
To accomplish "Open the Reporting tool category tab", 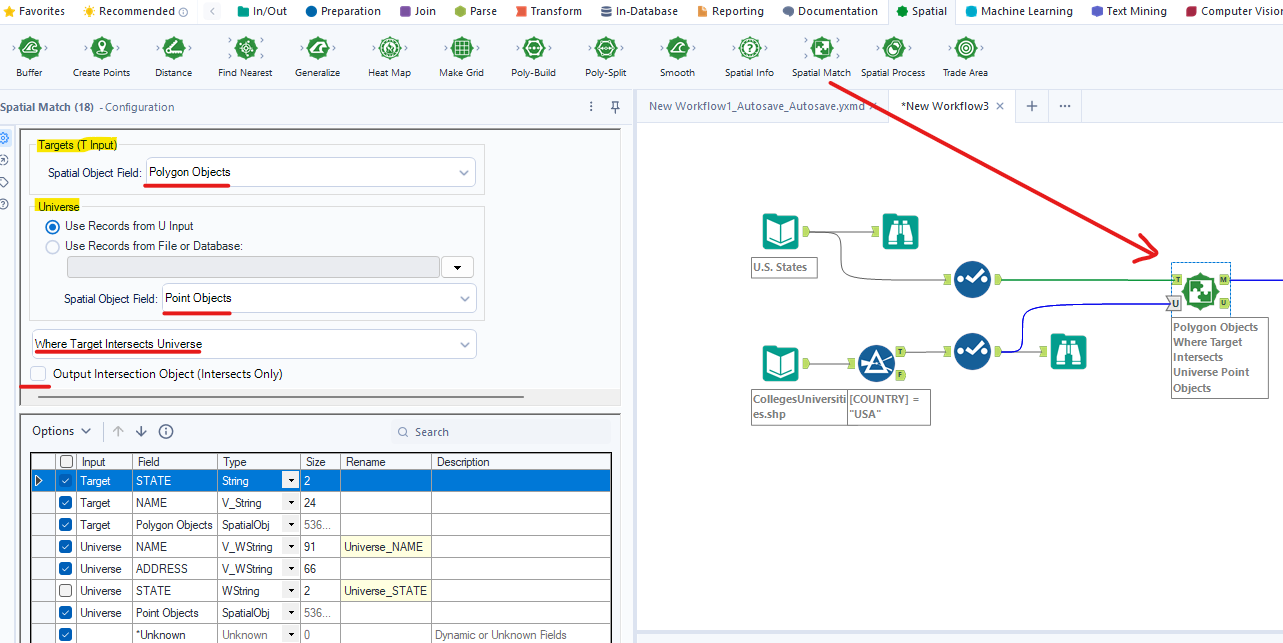I will pos(730,11).
